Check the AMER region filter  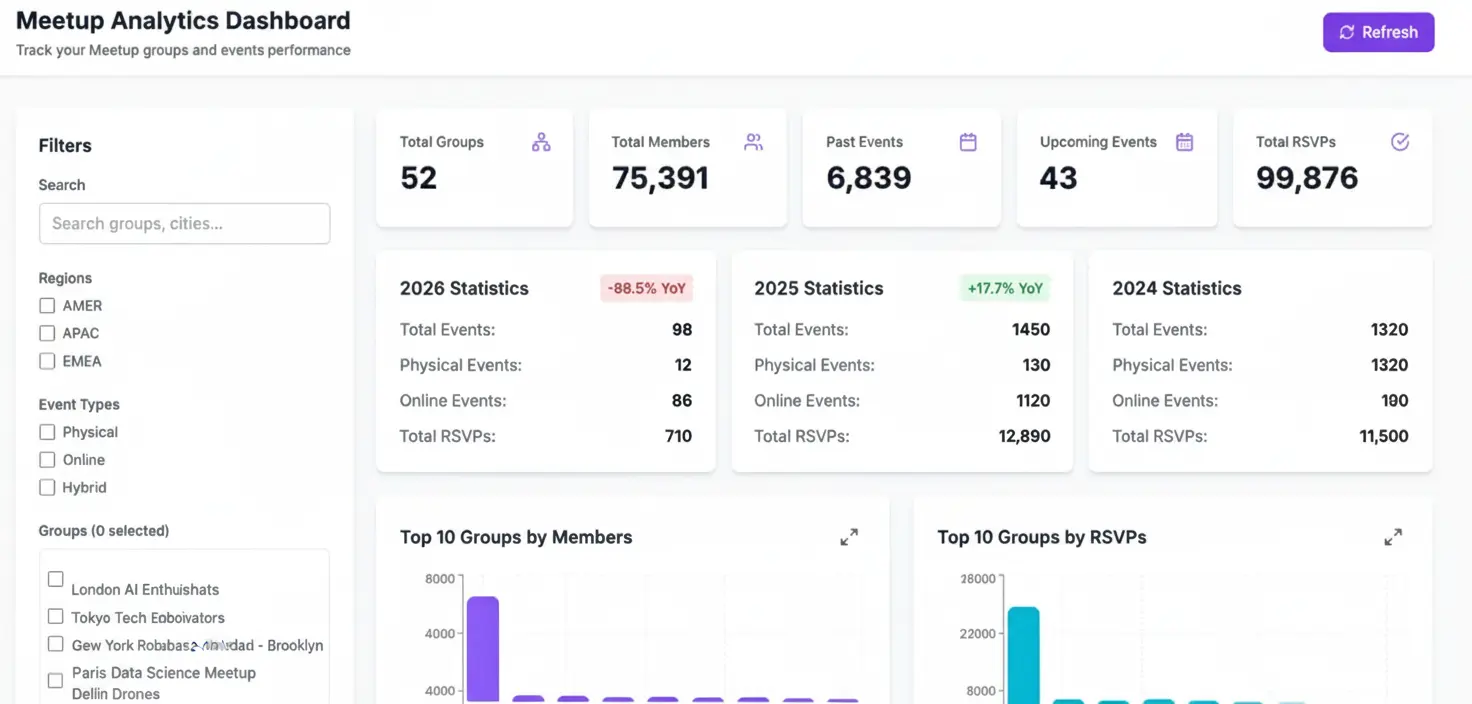(x=47, y=306)
